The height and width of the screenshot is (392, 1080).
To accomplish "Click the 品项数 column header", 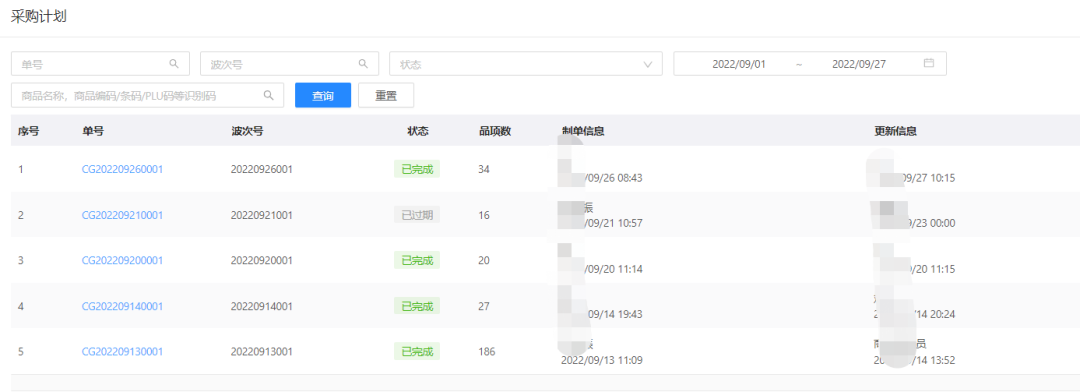I will tap(495, 131).
